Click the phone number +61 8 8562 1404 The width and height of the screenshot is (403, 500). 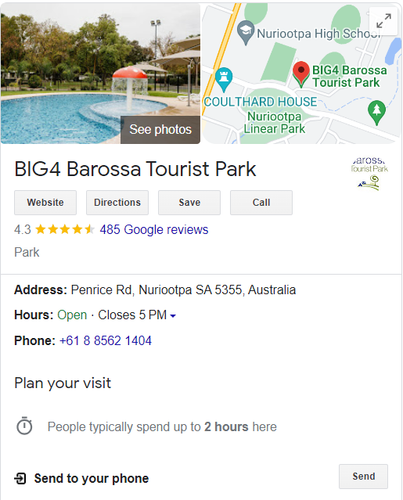(105, 341)
